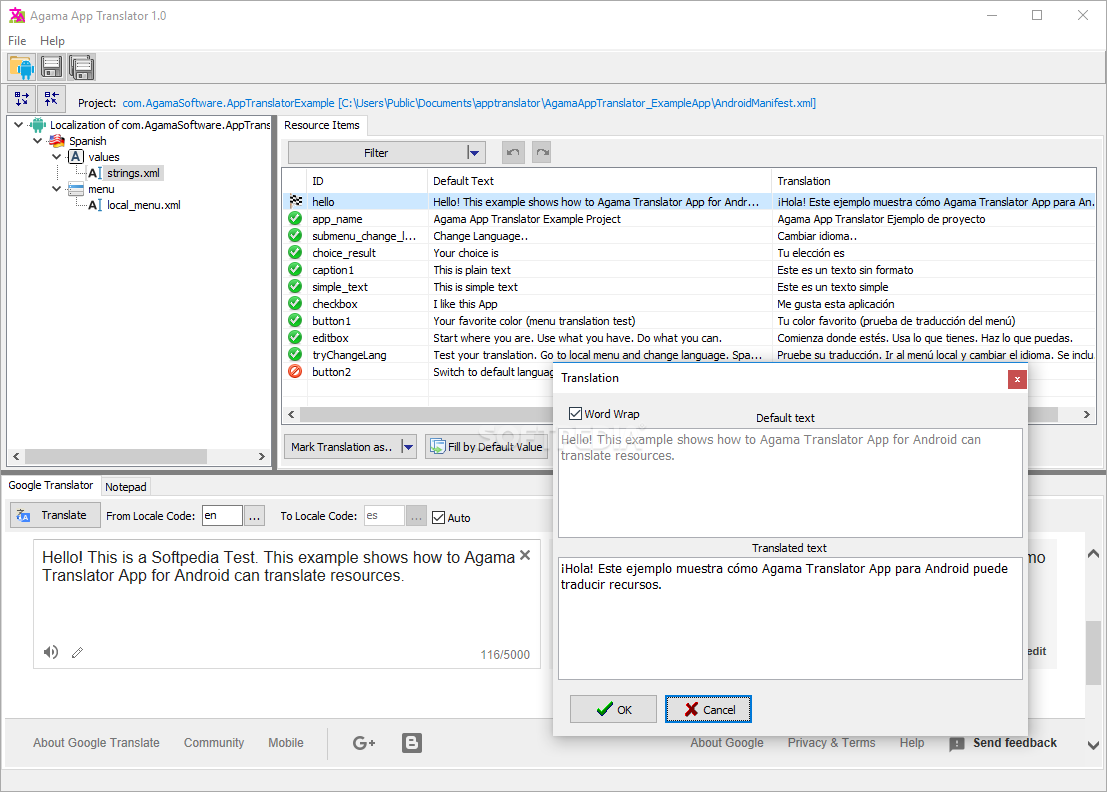1107x792 pixels.
Task: Collapse the Localization root tree node
Action: (18, 125)
